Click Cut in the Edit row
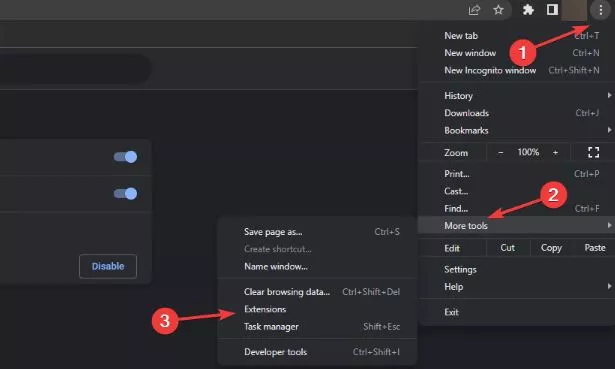The image size is (615, 369). point(508,248)
